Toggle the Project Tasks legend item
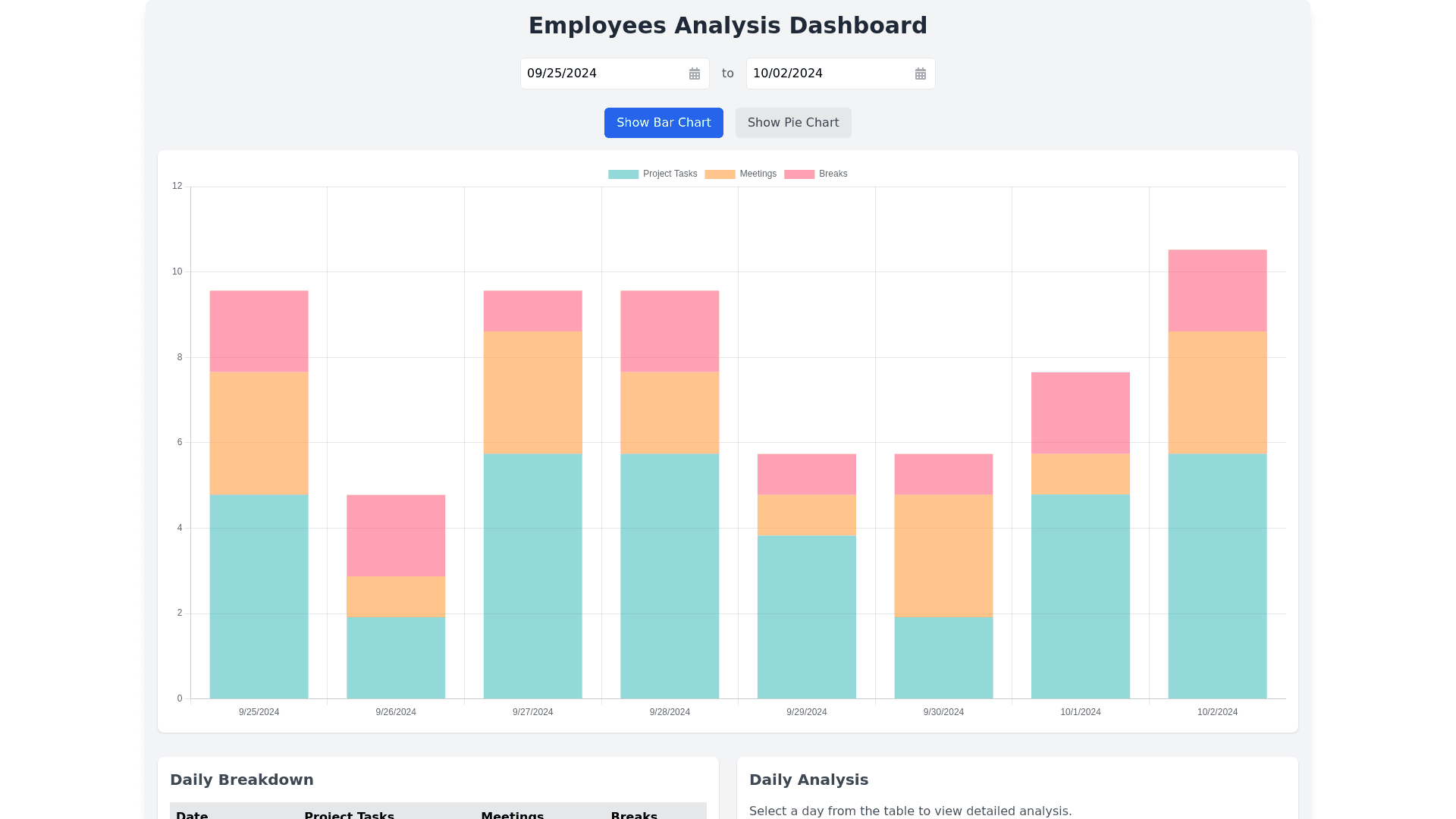 [x=670, y=174]
